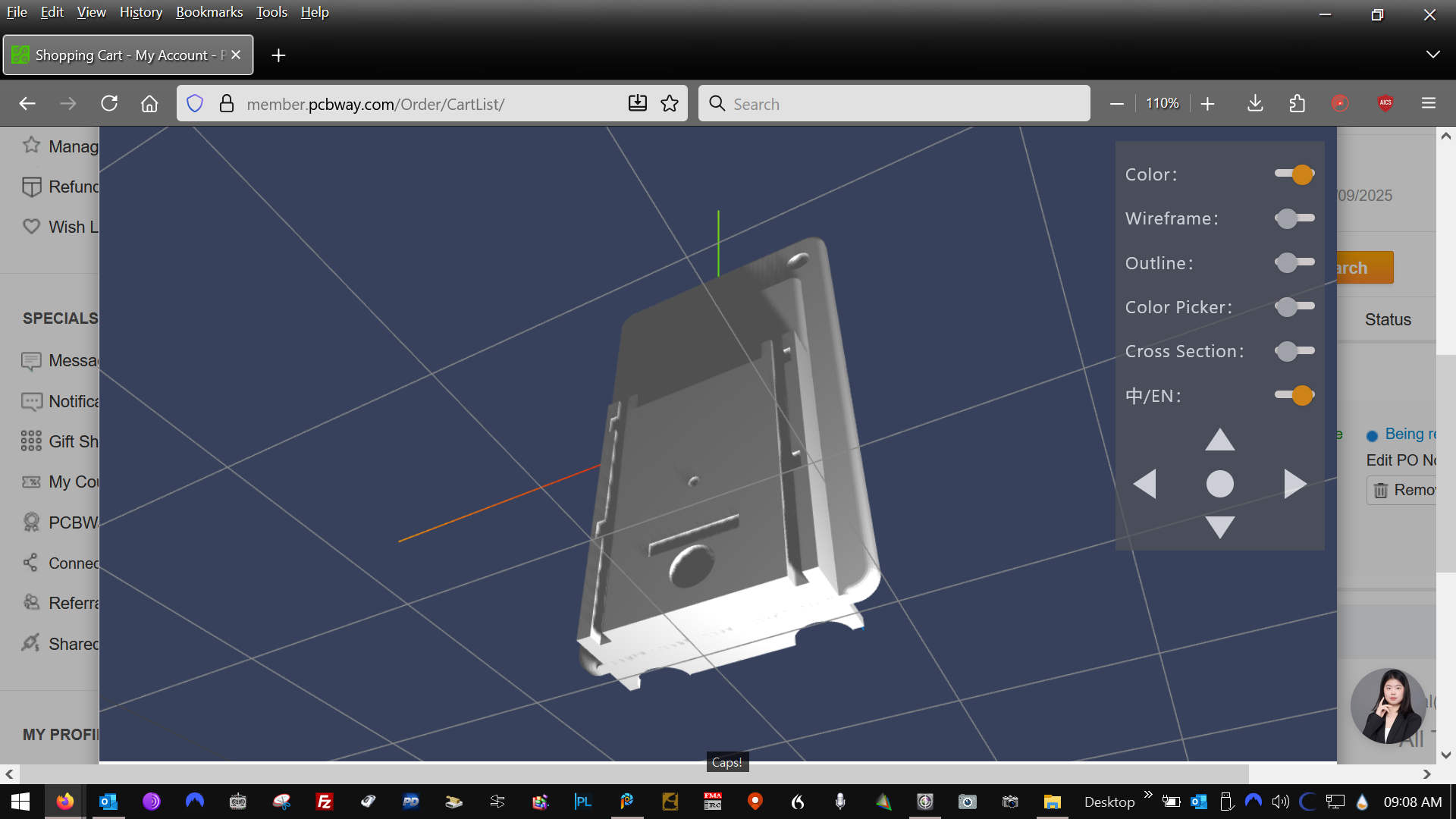Open the downloads panel arrow icon
The height and width of the screenshot is (819, 1456).
(x=1255, y=104)
